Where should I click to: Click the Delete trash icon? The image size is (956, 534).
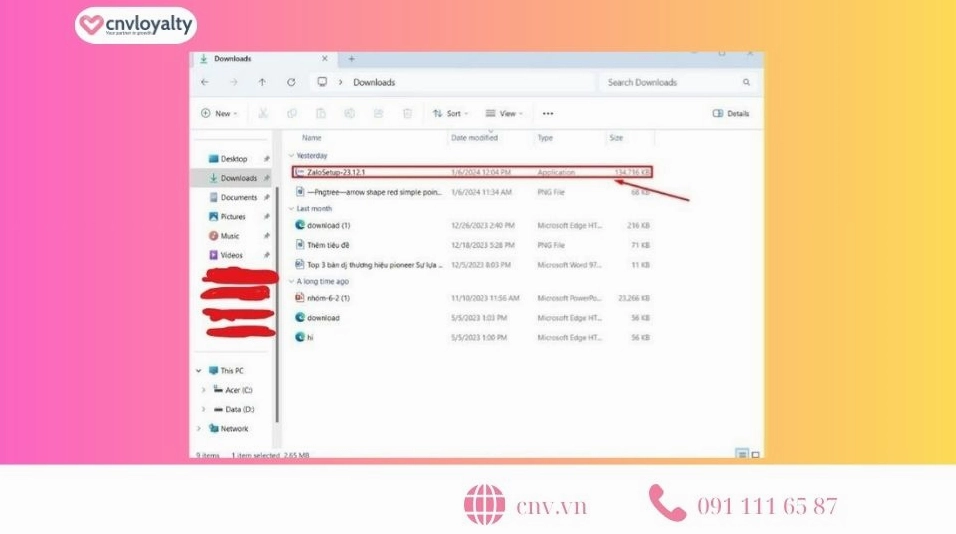pyautogui.click(x=407, y=113)
